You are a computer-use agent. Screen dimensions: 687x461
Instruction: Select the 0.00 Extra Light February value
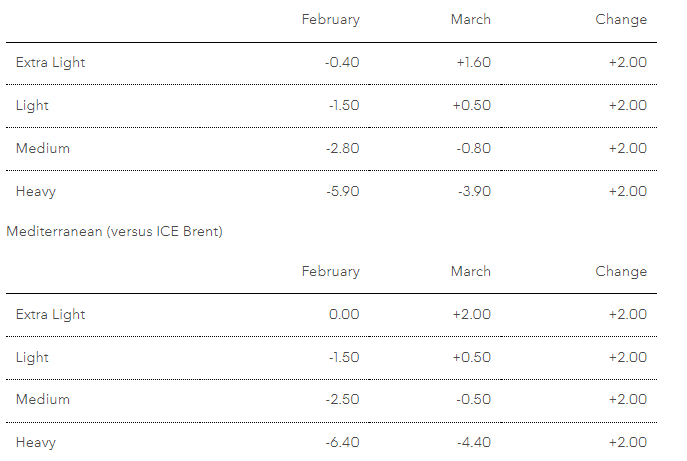344,314
